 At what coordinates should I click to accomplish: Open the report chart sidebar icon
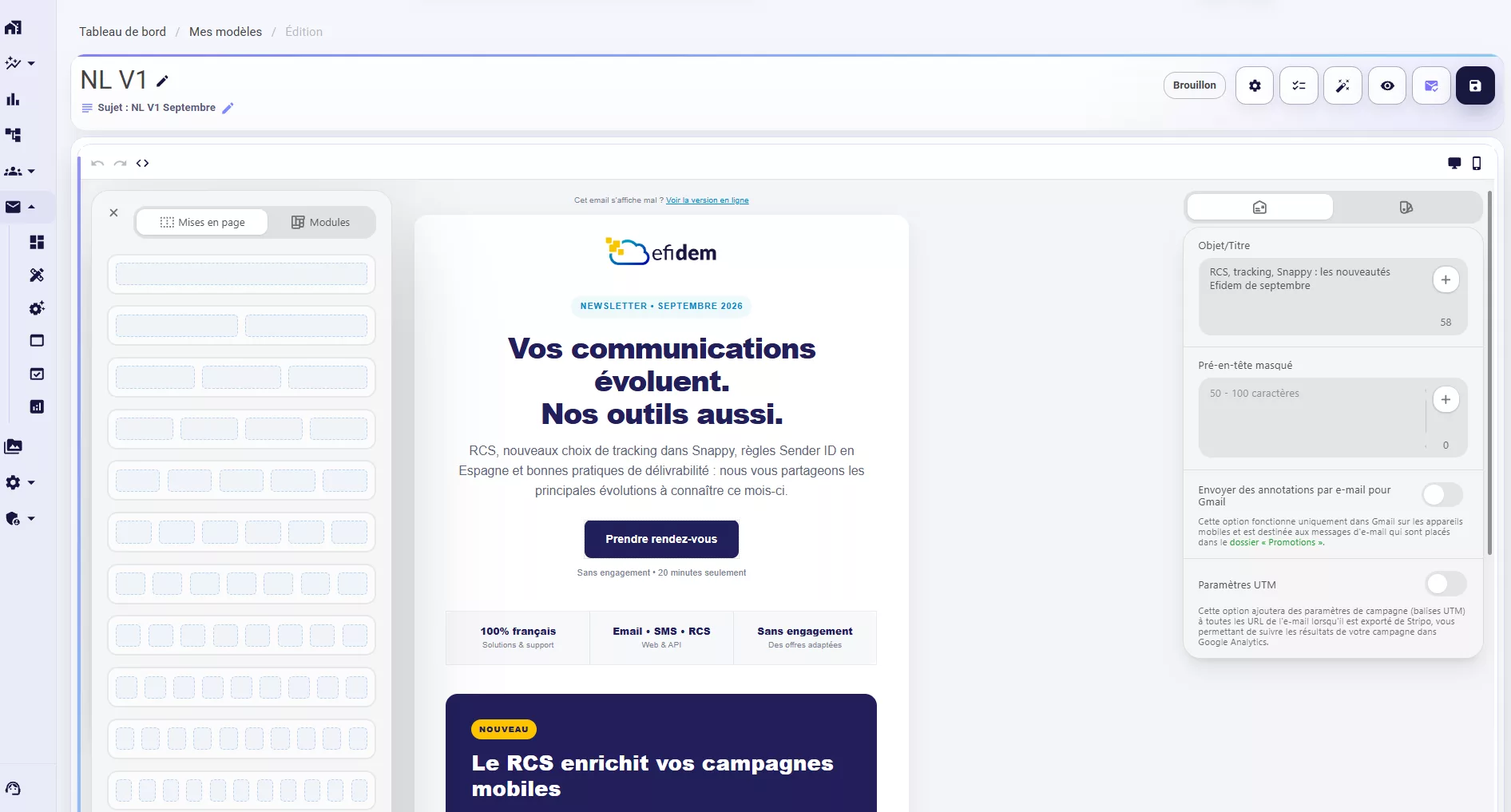coord(37,406)
